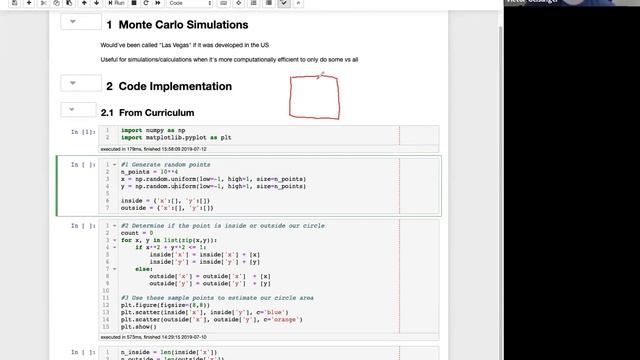Collapse the From Curriculum subsection
Screen dimensions: 640x360
click(72, 109)
